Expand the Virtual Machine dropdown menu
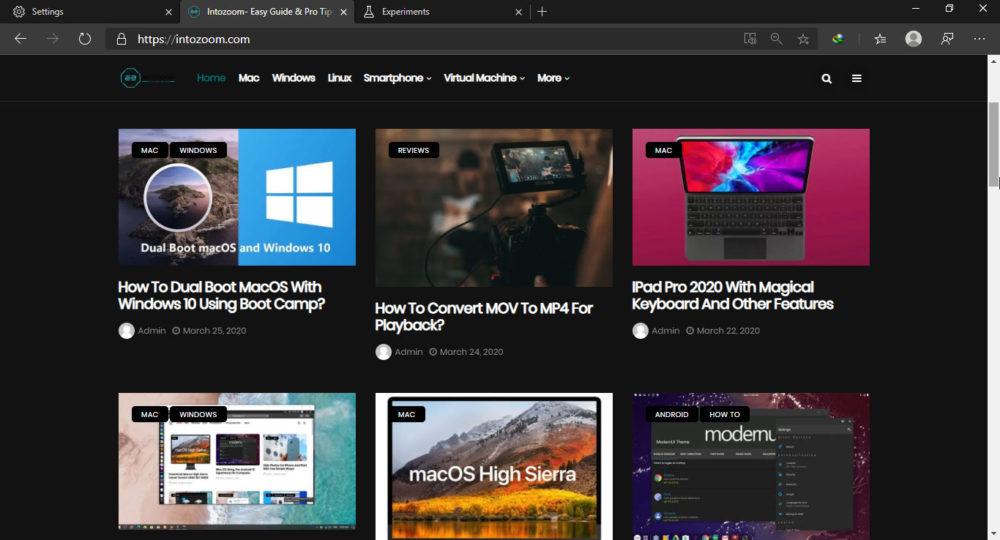 484,78
